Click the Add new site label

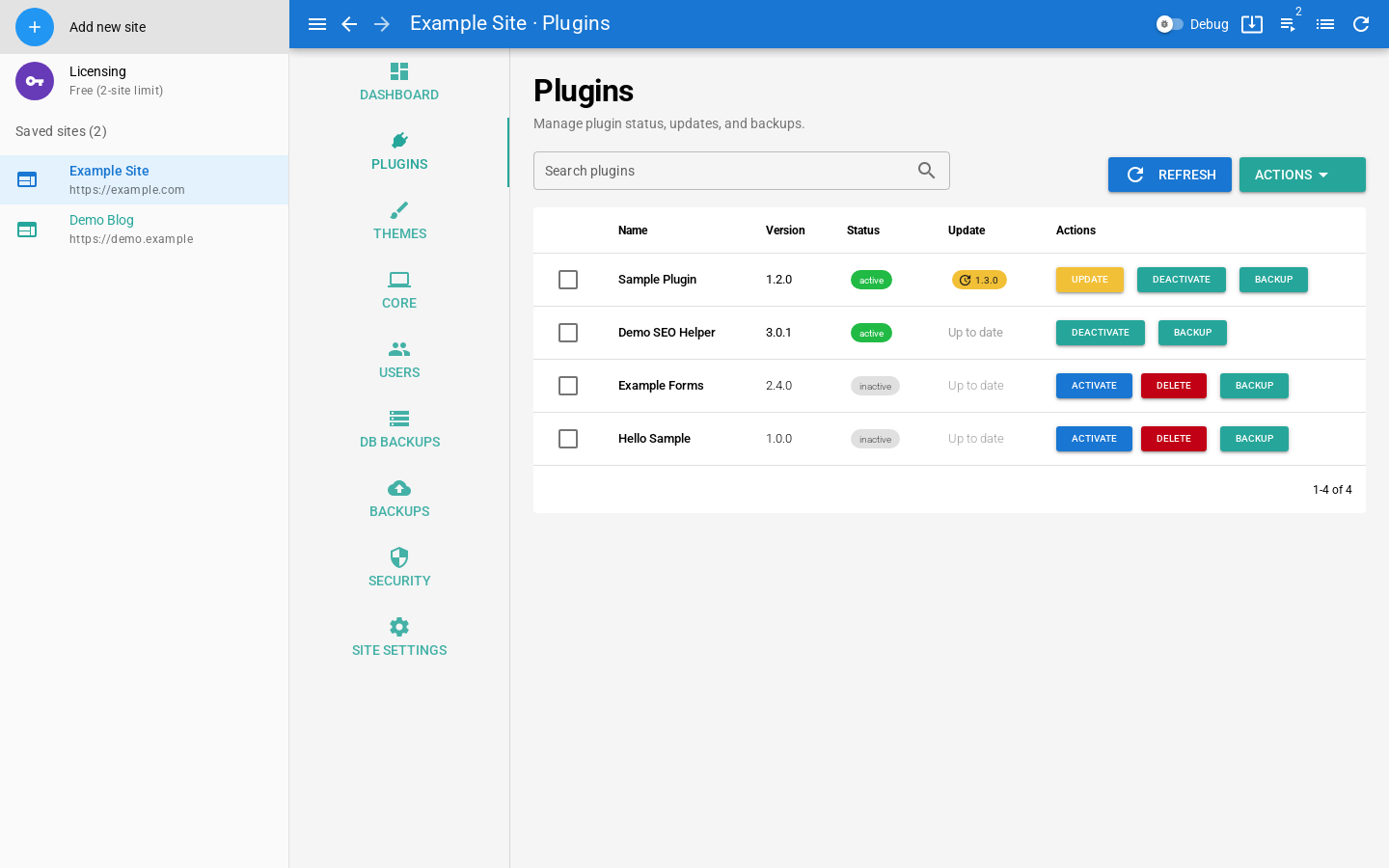click(108, 27)
